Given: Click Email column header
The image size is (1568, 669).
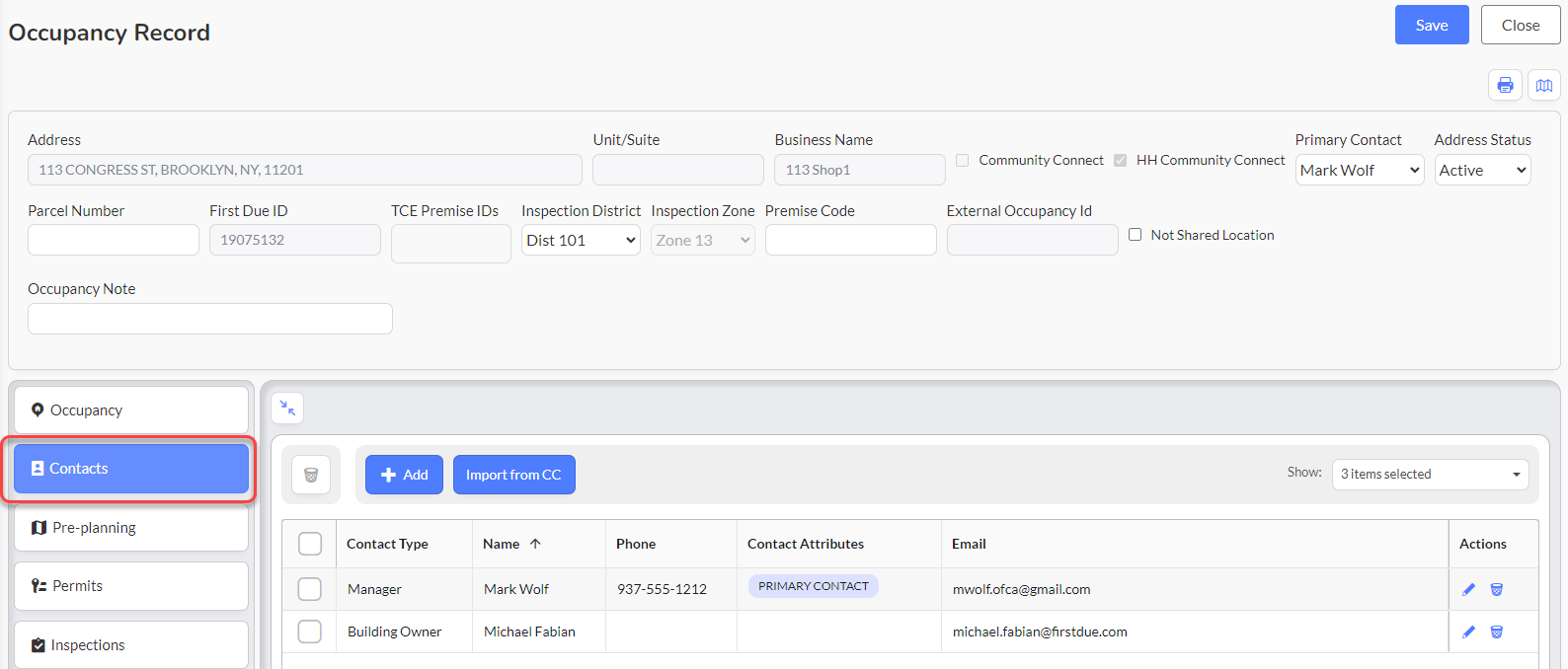Looking at the screenshot, I should pyautogui.click(x=969, y=544).
